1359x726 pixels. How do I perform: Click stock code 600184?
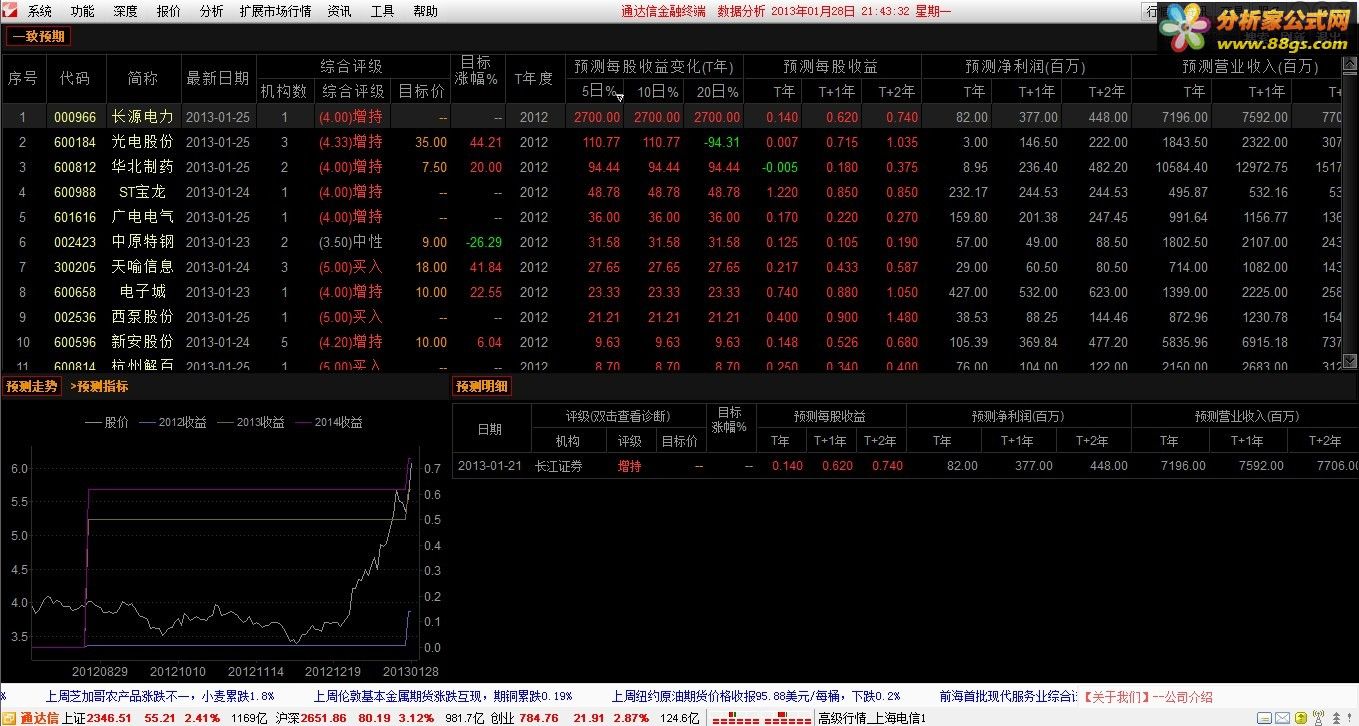pos(75,142)
